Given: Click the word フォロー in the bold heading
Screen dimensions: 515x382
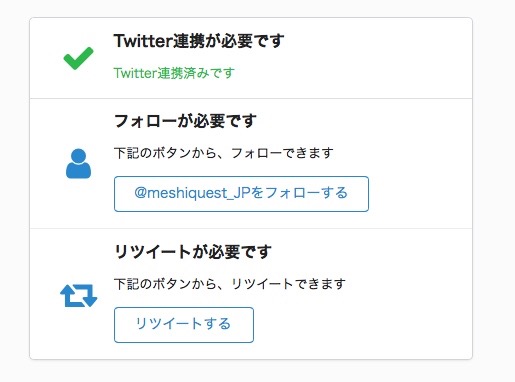Looking at the screenshot, I should (145, 121).
